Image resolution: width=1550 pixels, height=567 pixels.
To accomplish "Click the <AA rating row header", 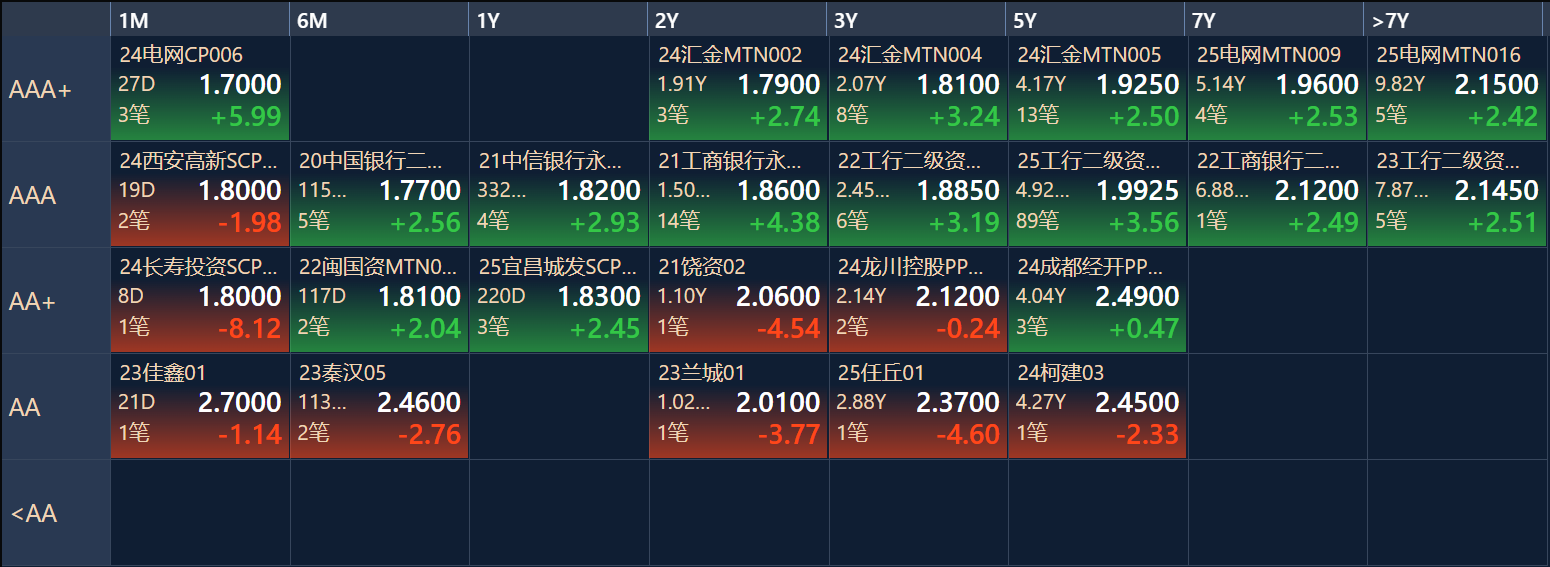I will point(56,514).
